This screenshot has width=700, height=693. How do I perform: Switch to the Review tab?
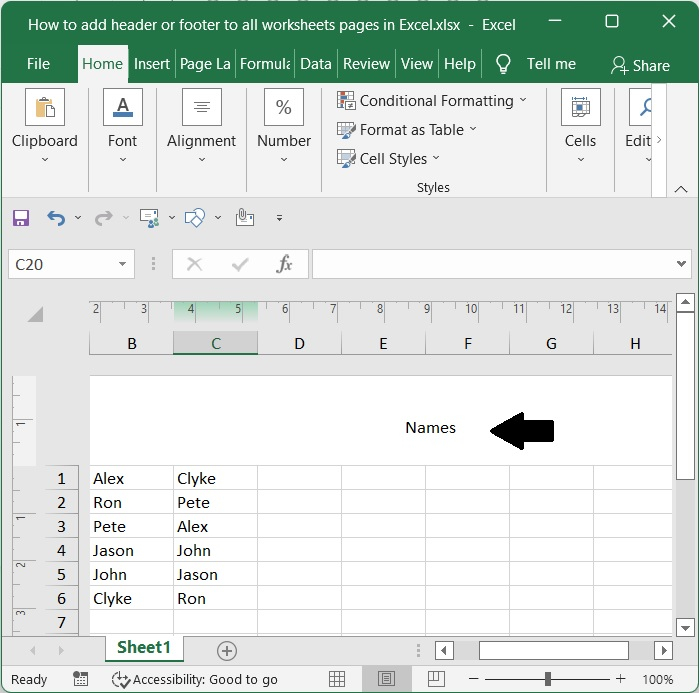(366, 64)
